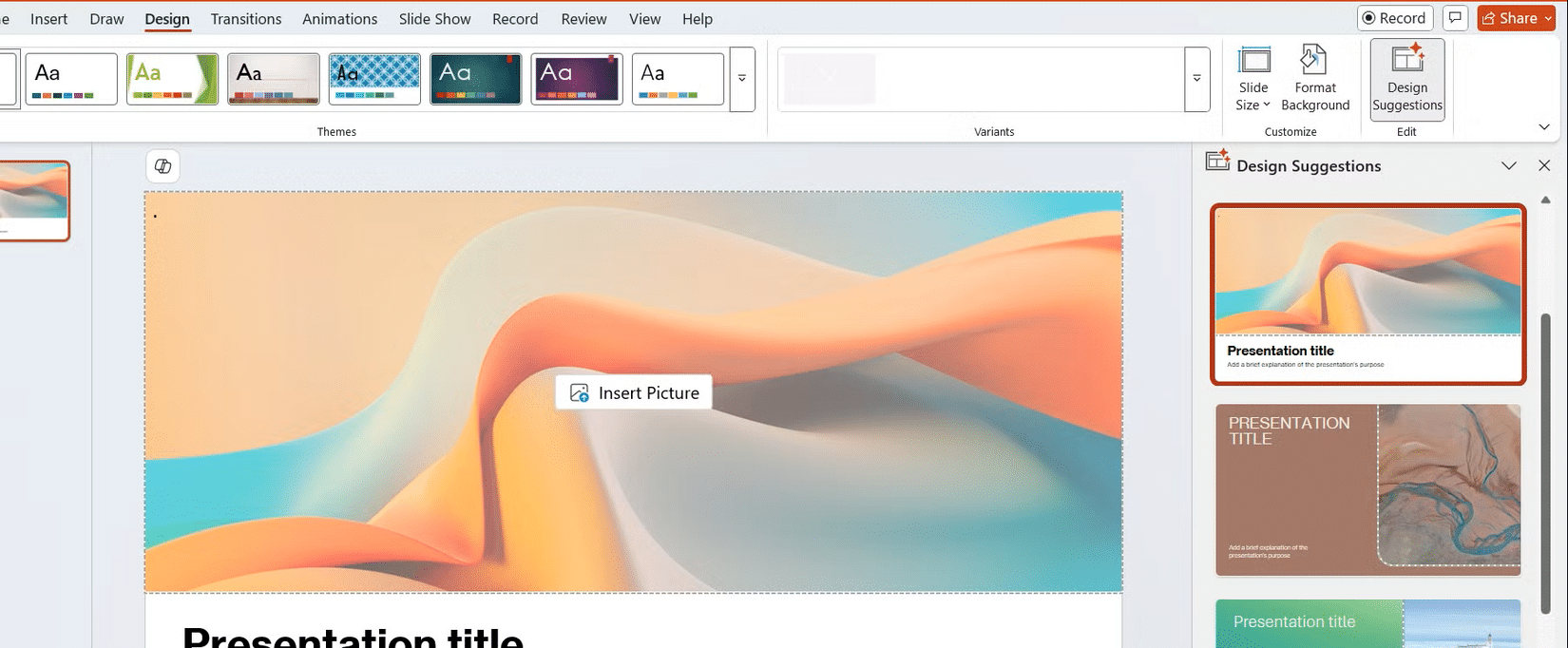This screenshot has width=1568, height=648.
Task: Click the Record button at top right
Action: click(x=1394, y=18)
